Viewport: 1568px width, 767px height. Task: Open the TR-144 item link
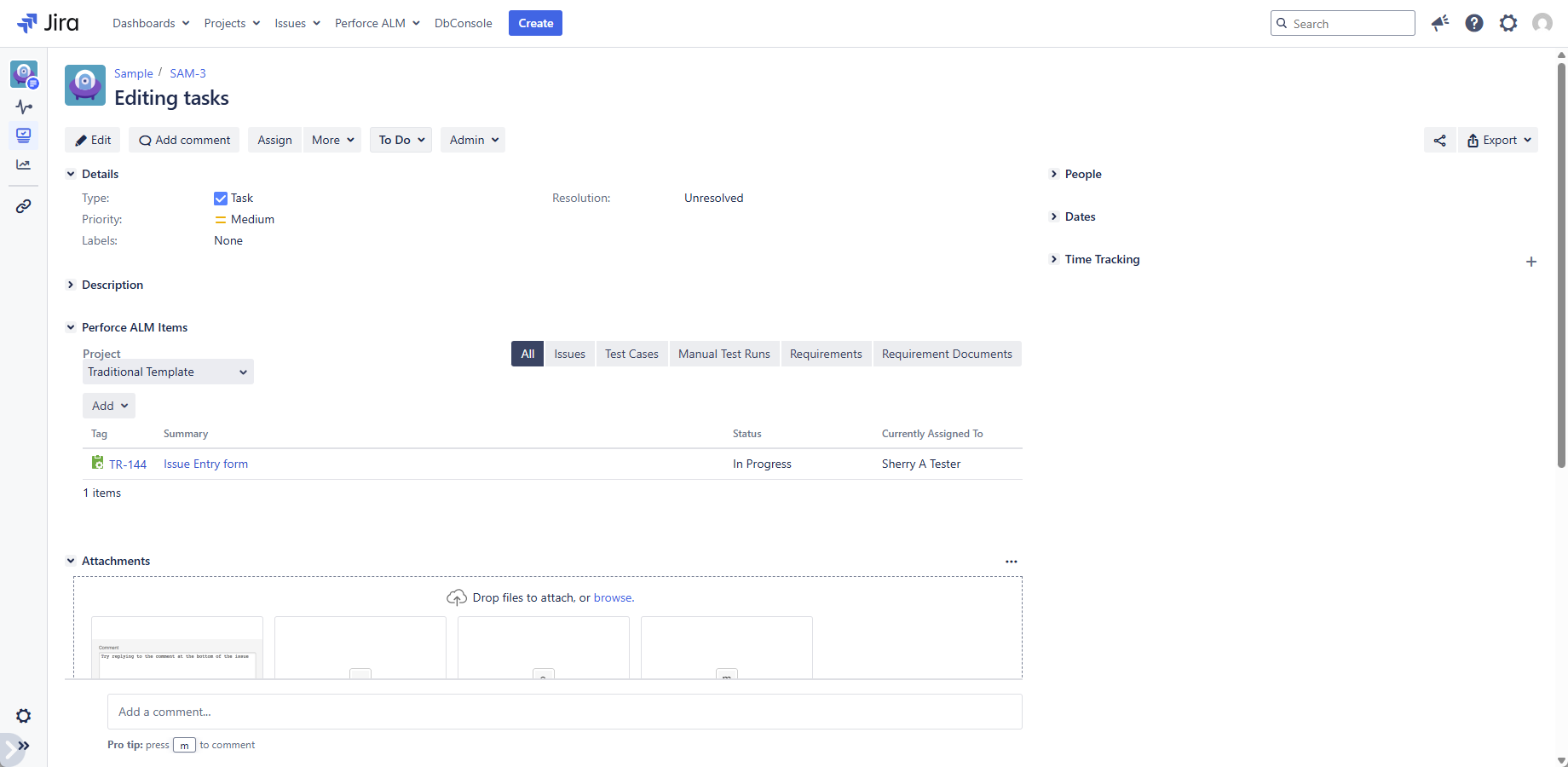[128, 464]
